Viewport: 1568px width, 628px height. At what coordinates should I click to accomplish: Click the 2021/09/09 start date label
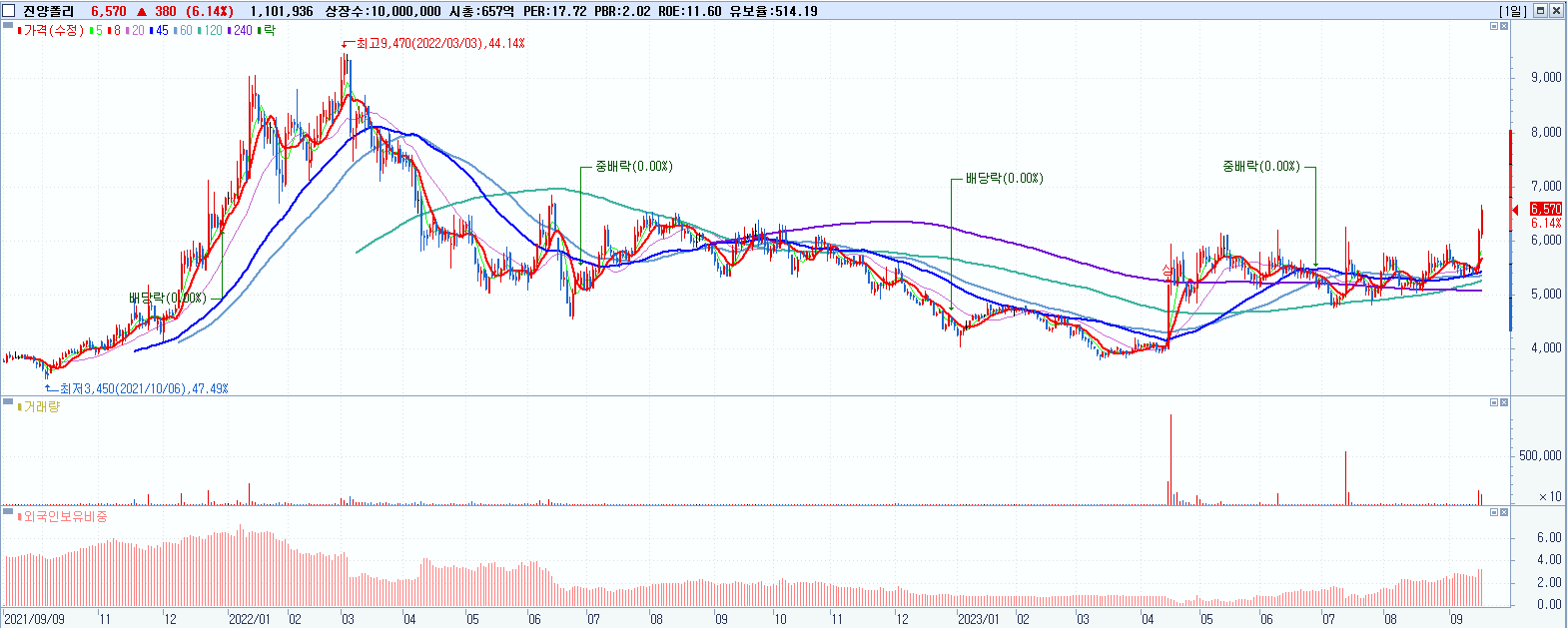35,619
